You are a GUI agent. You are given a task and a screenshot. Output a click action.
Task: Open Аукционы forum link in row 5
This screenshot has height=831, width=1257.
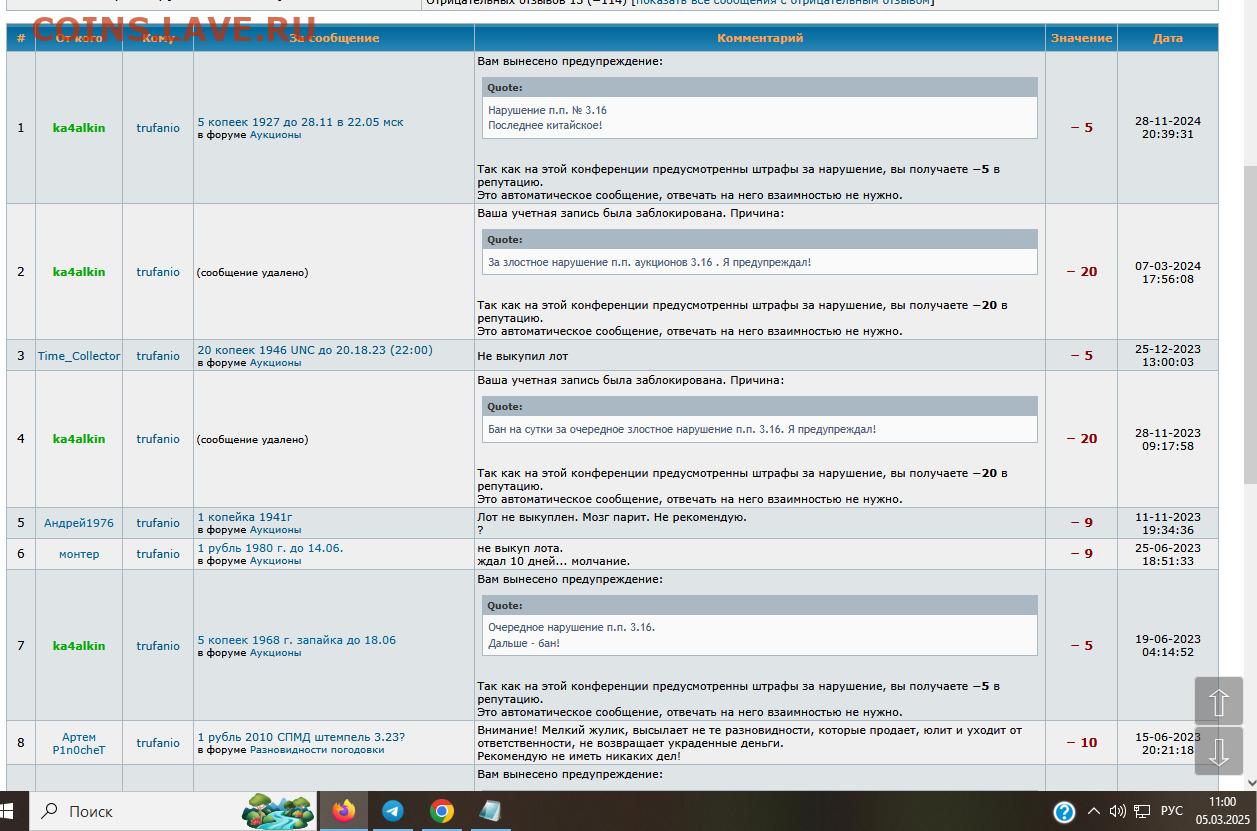(275, 530)
